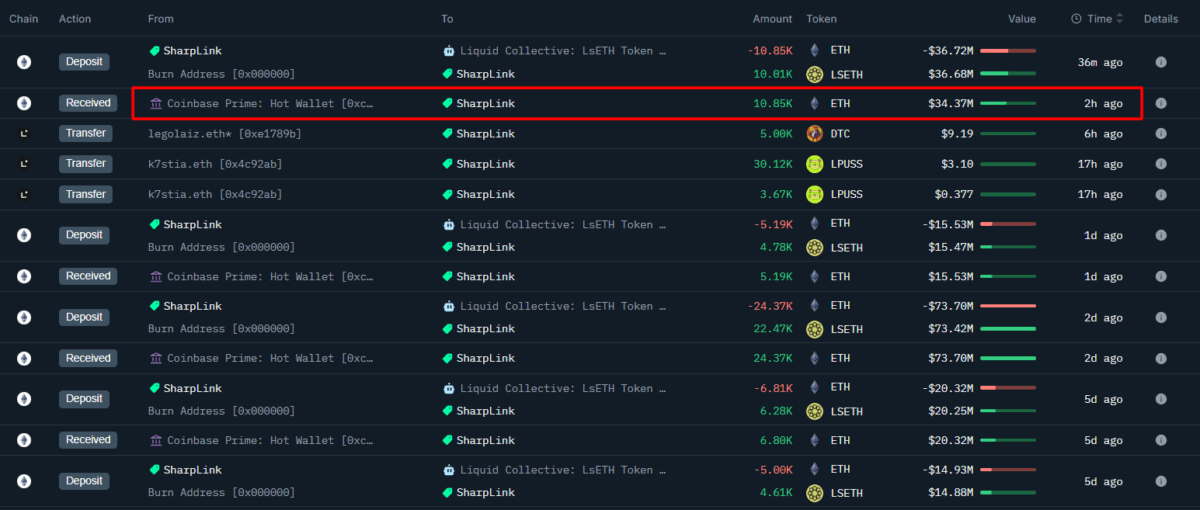Click the LPUSS token icon beside 3.67K

tap(814, 194)
